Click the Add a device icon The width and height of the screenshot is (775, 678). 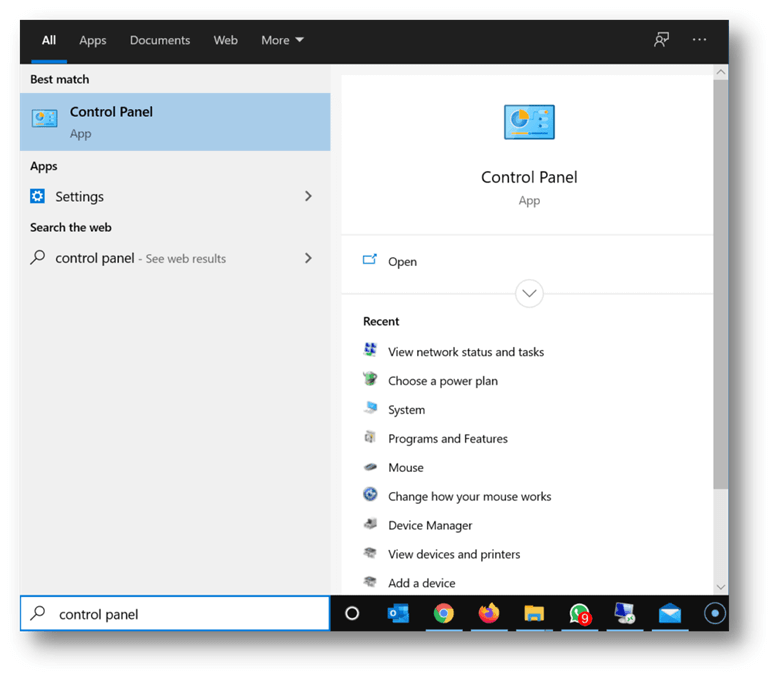pos(370,581)
